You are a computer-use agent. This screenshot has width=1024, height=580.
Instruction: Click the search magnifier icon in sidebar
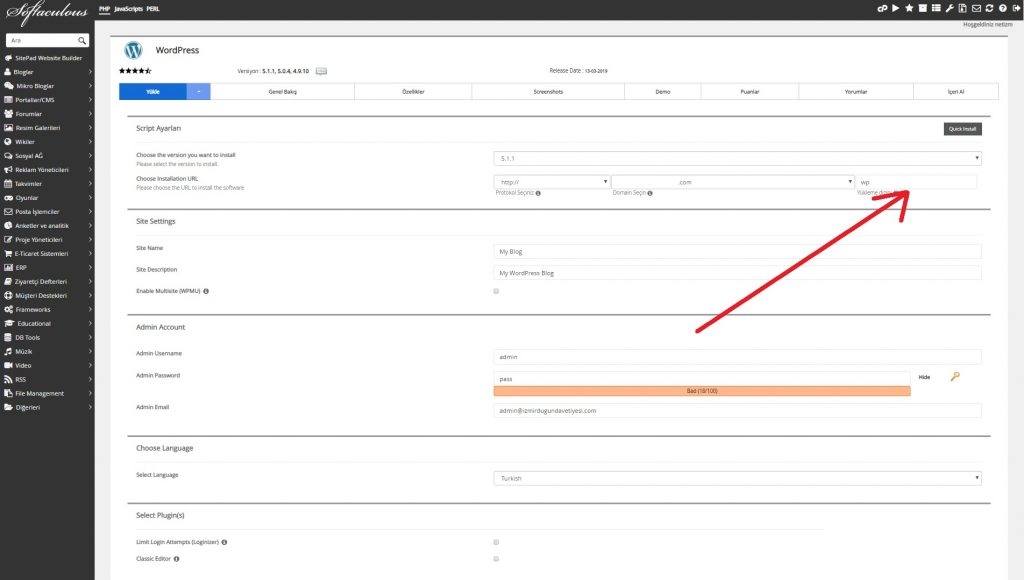pos(82,40)
